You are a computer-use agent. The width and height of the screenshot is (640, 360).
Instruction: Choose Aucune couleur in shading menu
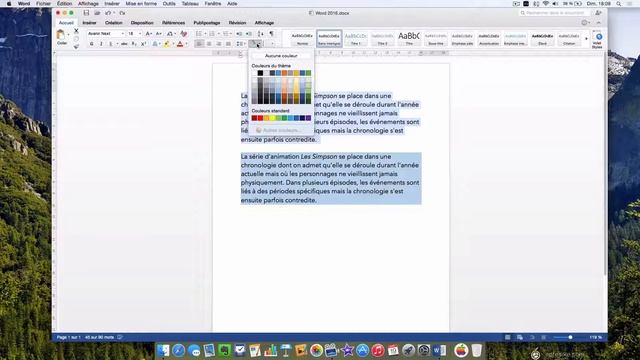click(x=281, y=56)
